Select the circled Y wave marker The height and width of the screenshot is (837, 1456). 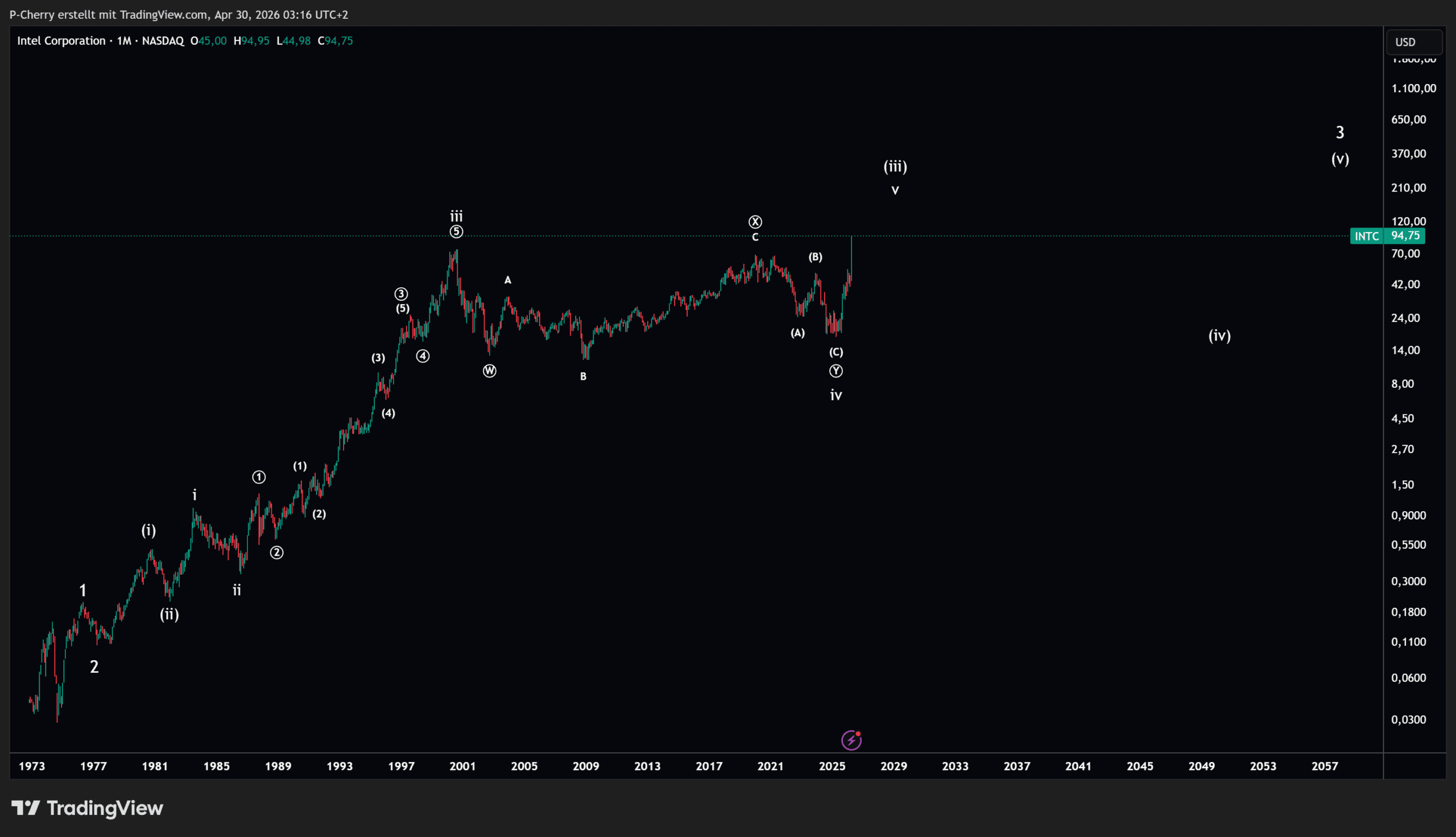(x=835, y=371)
